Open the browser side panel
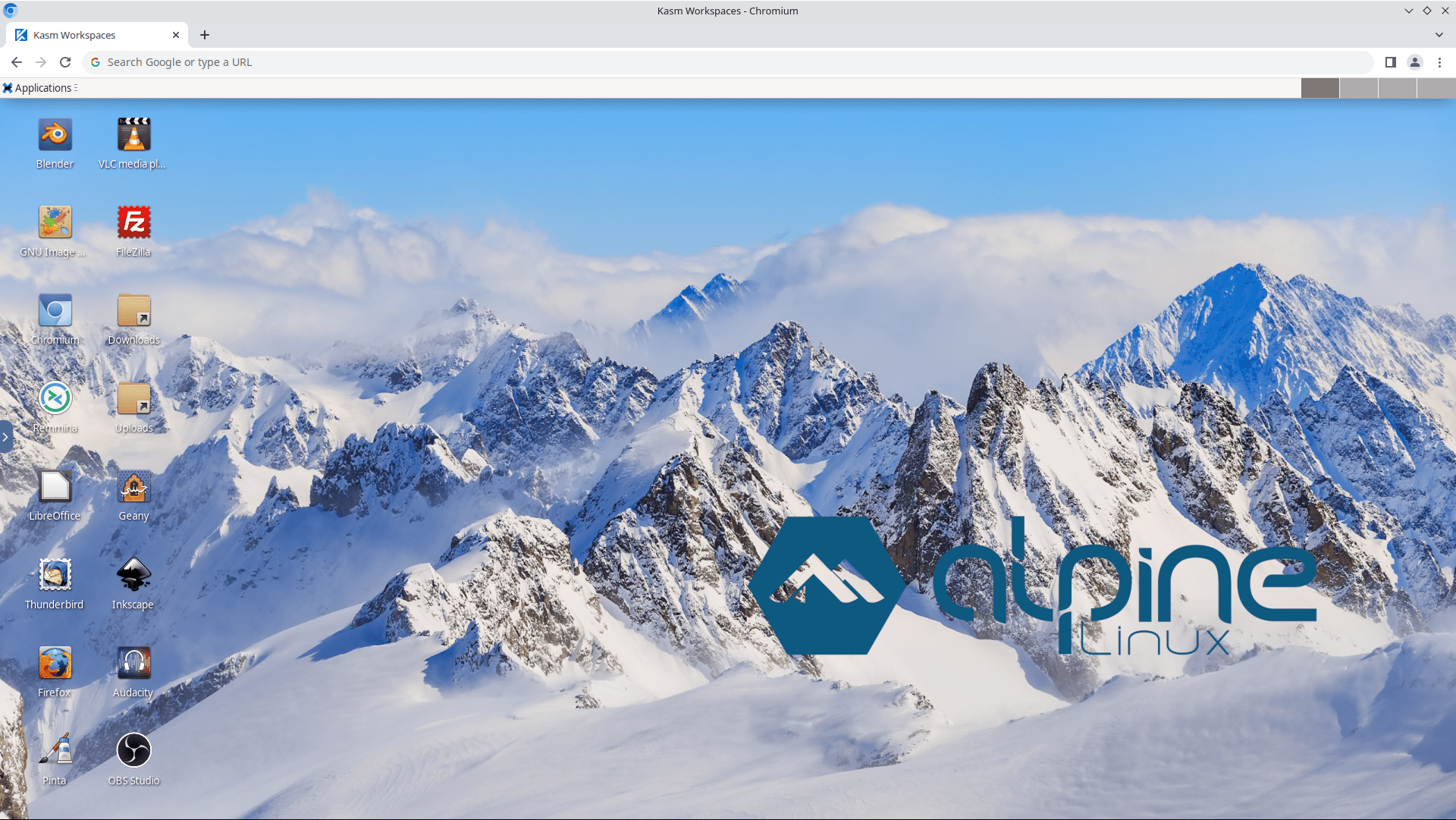Viewport: 1456px width, 820px height. (x=1391, y=62)
